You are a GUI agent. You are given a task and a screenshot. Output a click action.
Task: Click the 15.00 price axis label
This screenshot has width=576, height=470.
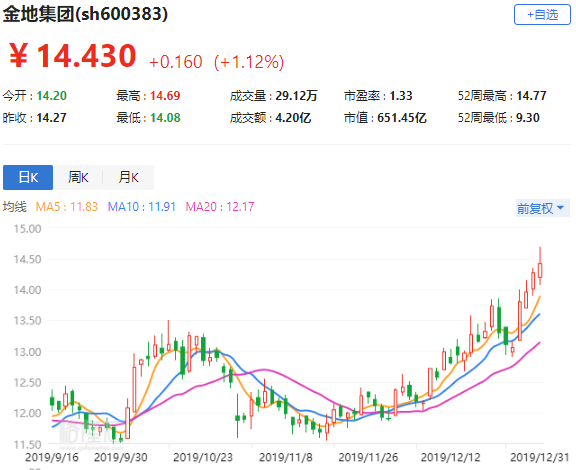pos(28,229)
